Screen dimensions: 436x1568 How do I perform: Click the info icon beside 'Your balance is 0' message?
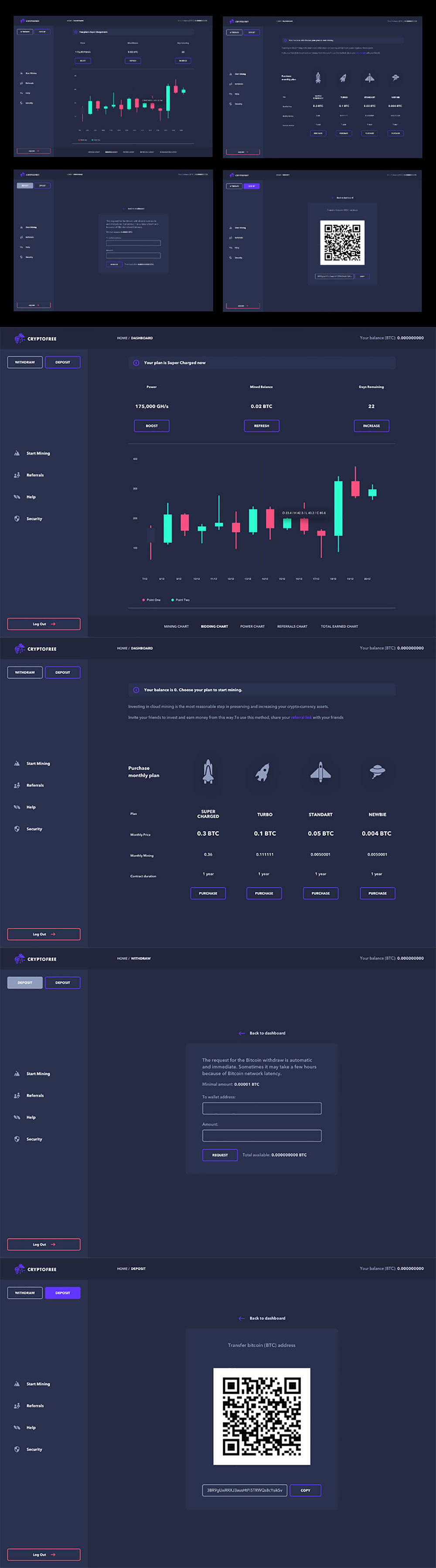click(136, 690)
